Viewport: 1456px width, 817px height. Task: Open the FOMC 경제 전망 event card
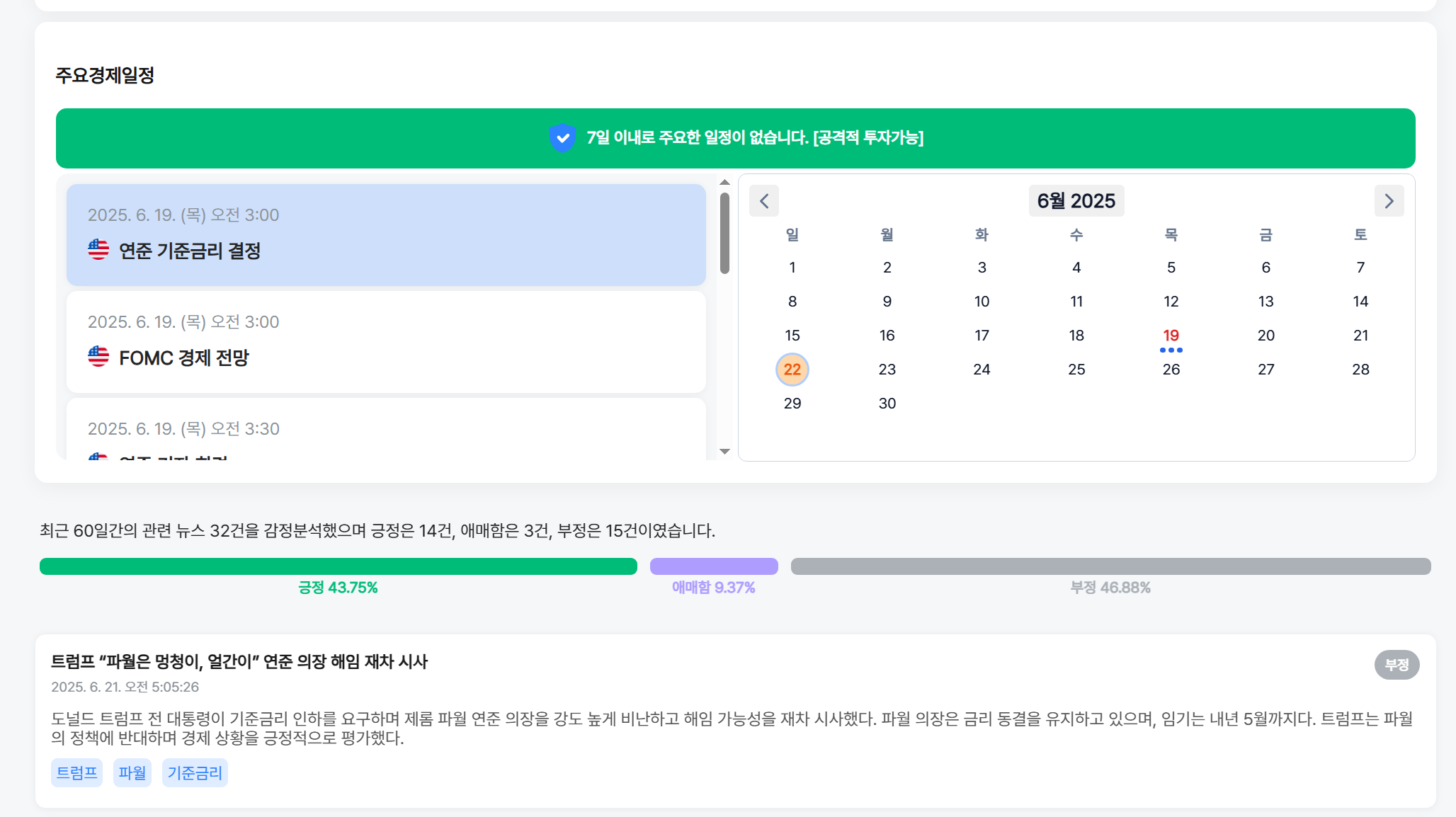coord(386,342)
